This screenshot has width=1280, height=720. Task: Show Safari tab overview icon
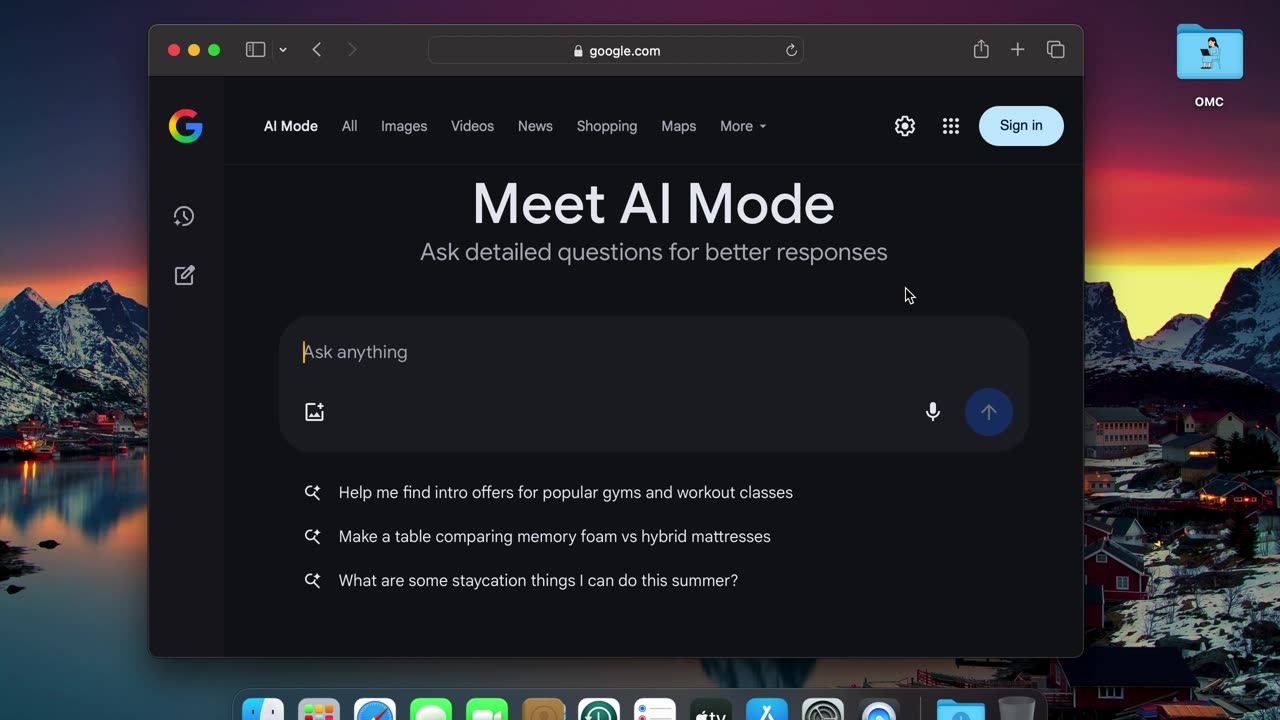[x=1056, y=50]
